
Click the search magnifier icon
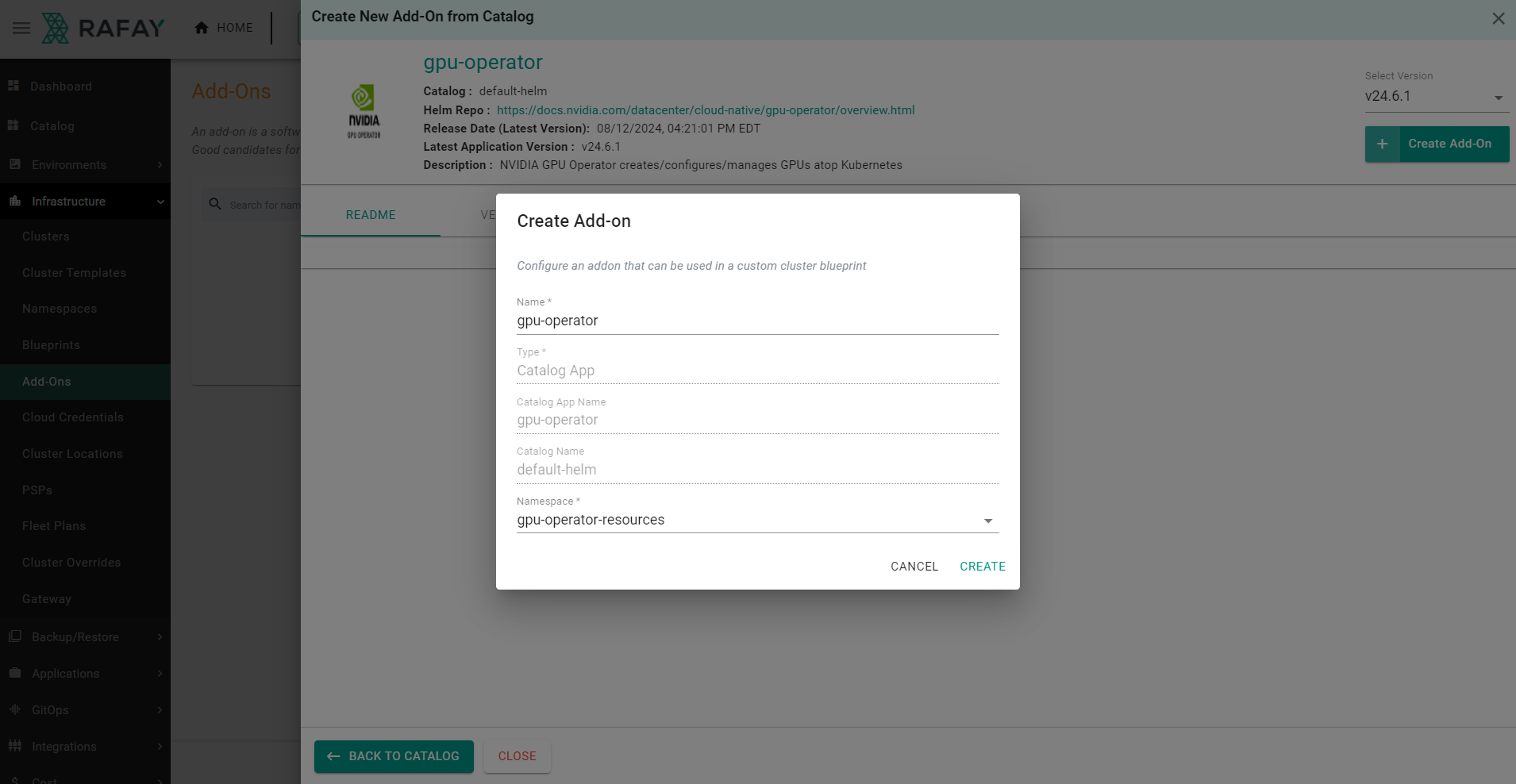pyautogui.click(x=215, y=204)
